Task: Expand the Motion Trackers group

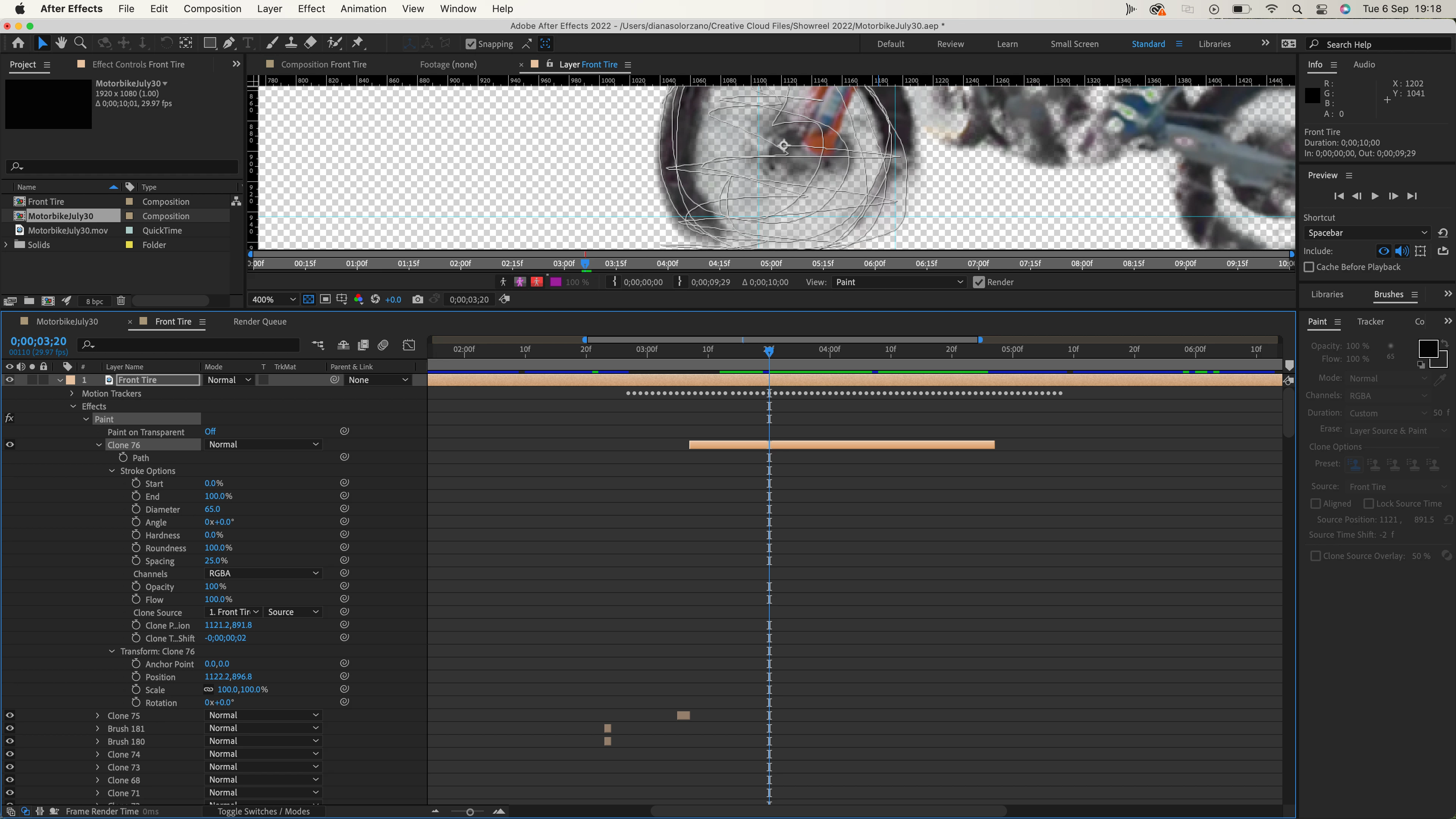Action: coord(72,394)
